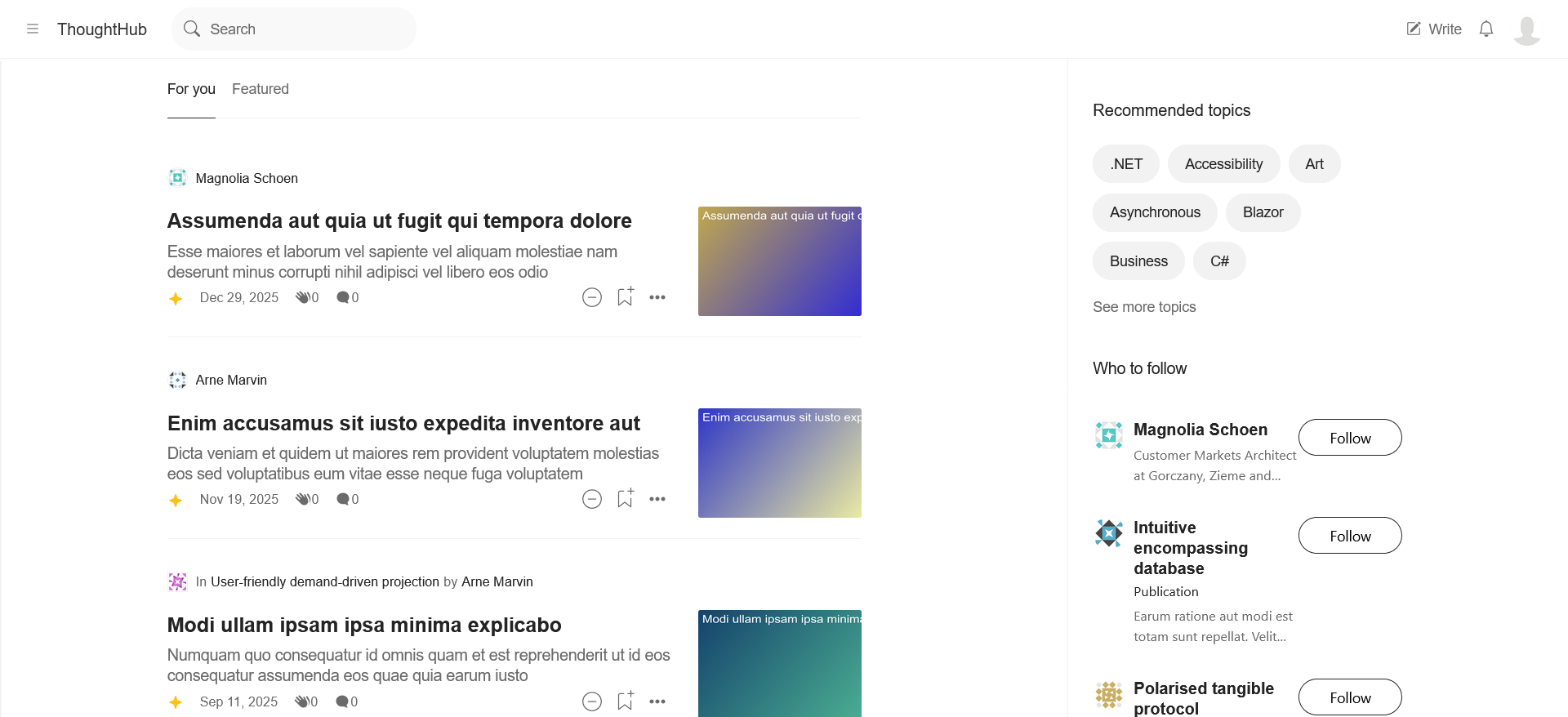The height and width of the screenshot is (717, 1568).
Task: Switch to the Featured tab
Action: pos(260,89)
